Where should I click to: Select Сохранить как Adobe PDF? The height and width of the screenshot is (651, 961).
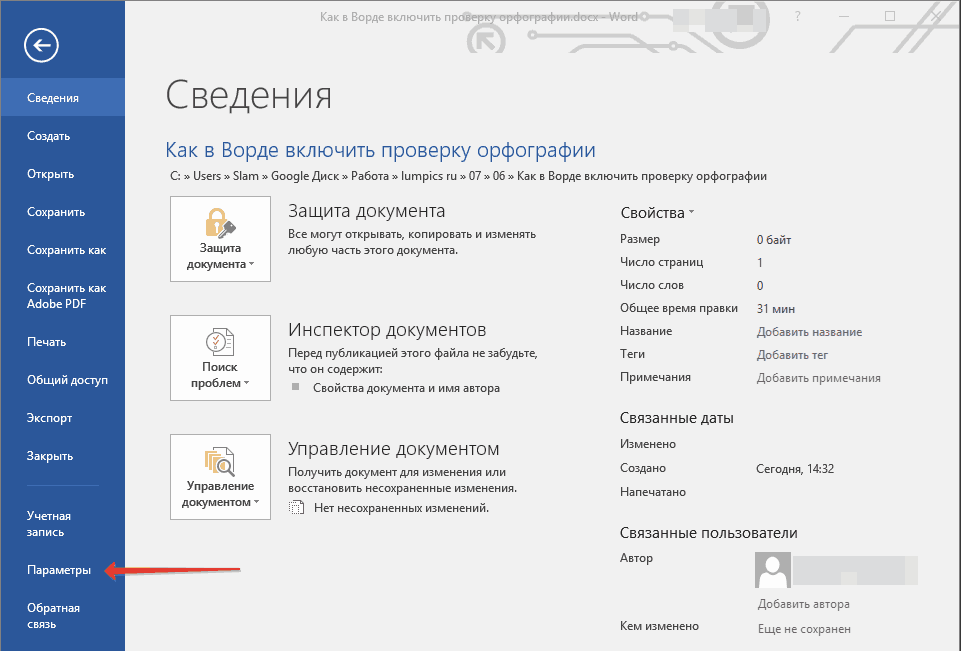(66, 296)
